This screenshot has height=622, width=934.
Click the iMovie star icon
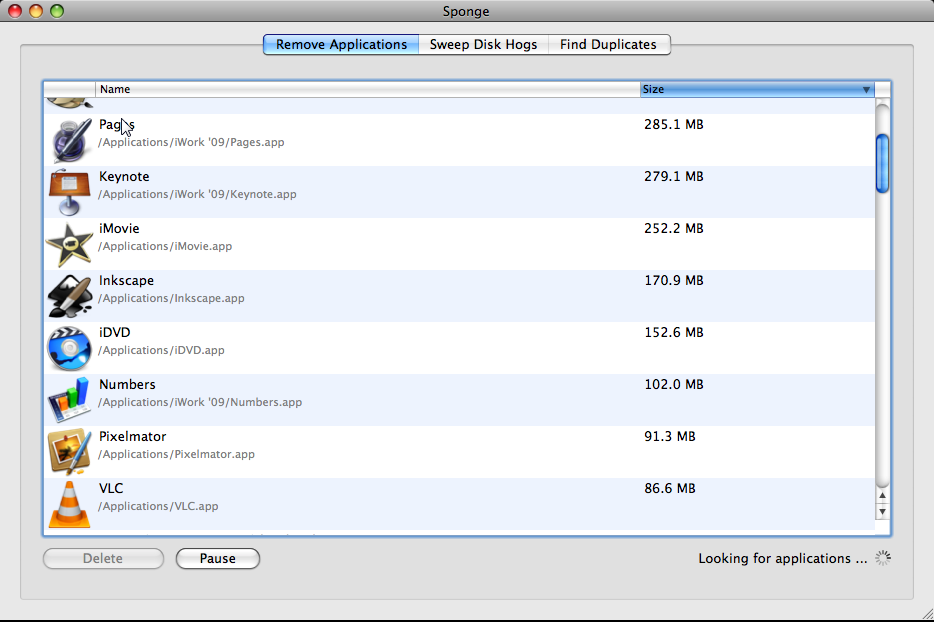[69, 244]
